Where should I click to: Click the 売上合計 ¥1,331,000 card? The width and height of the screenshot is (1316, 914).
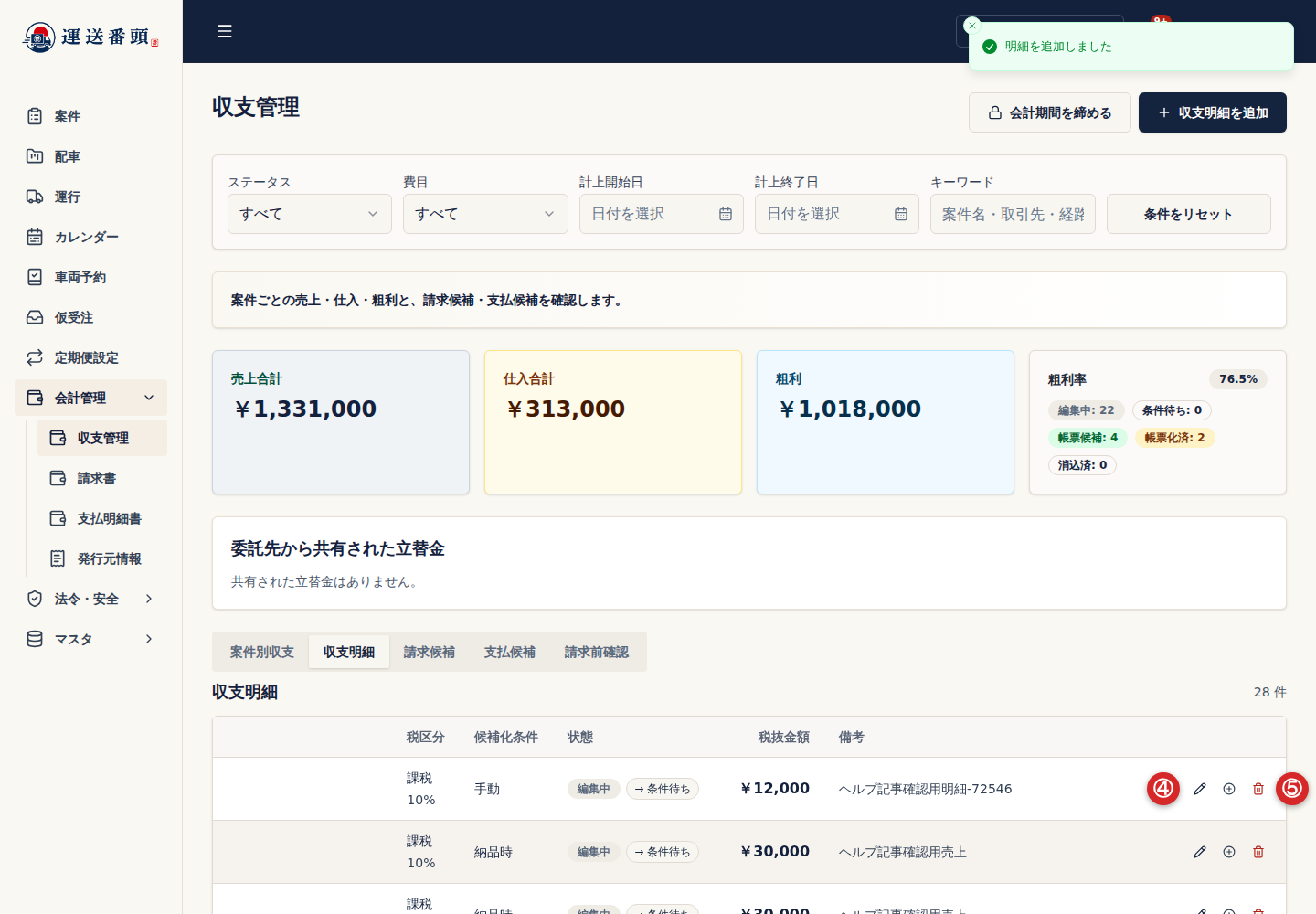[341, 422]
